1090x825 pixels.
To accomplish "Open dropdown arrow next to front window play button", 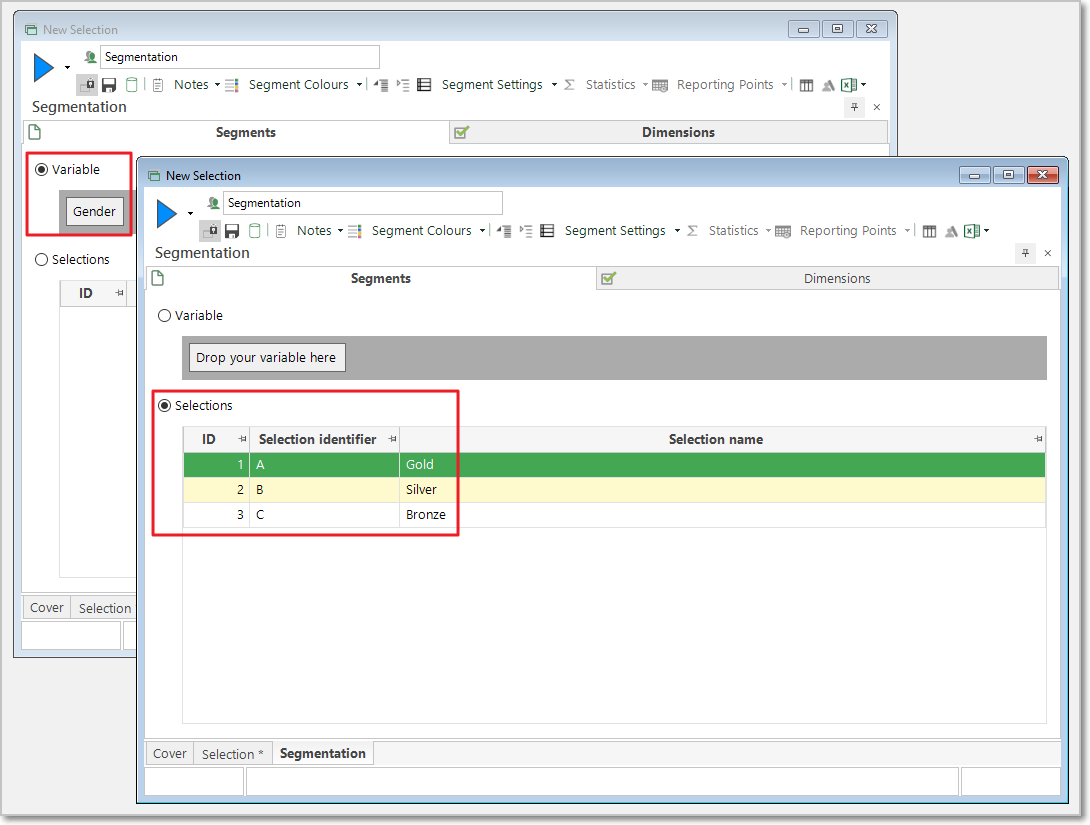I will 190,213.
